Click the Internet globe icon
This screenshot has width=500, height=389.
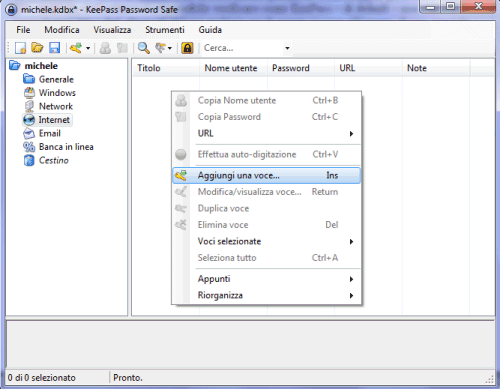[29, 120]
